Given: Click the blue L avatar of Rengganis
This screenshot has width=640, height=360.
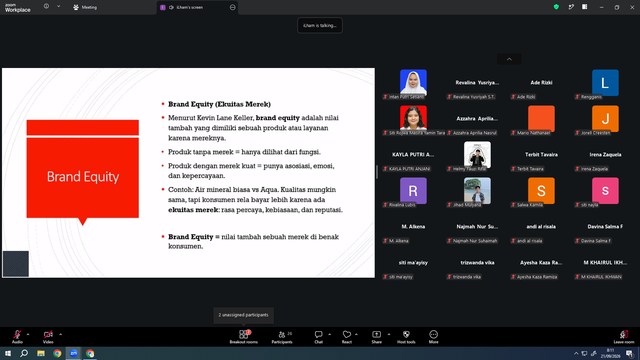Looking at the screenshot, I should click(605, 83).
